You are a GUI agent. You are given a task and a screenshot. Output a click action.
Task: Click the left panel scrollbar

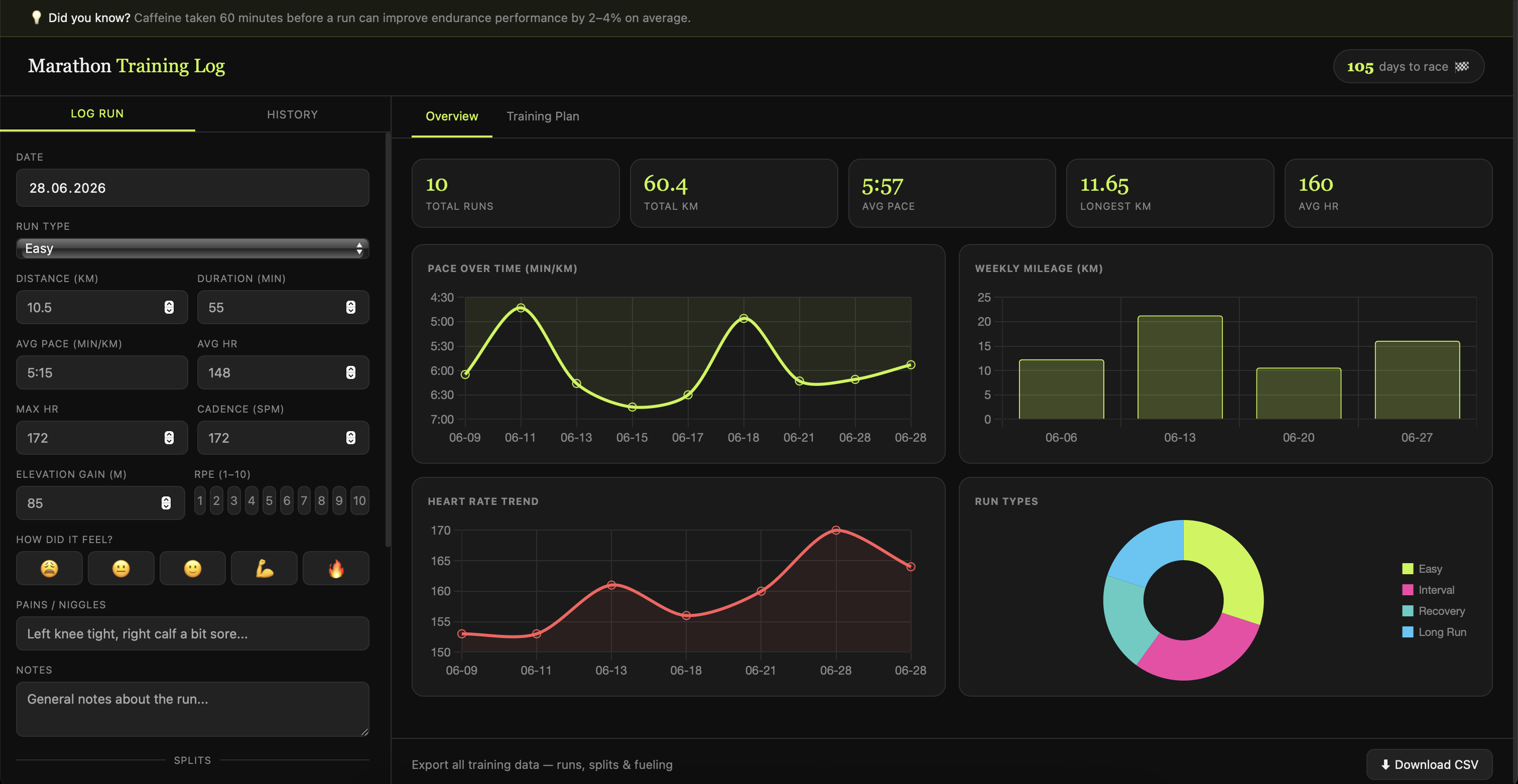tap(388, 340)
